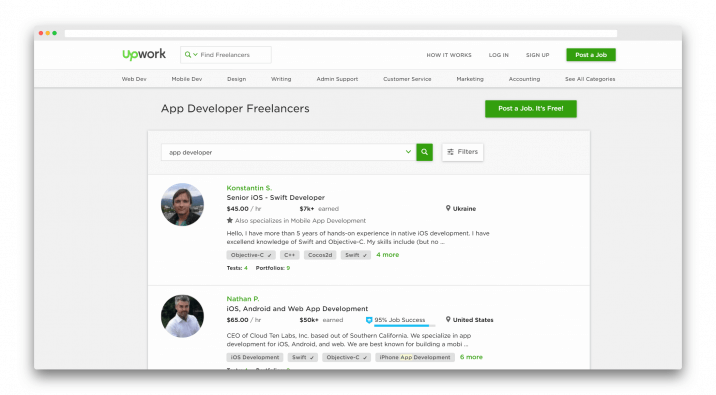Select the Objective-C skill tag for Konstantin
Screen dimensions: 716x395
point(251,255)
